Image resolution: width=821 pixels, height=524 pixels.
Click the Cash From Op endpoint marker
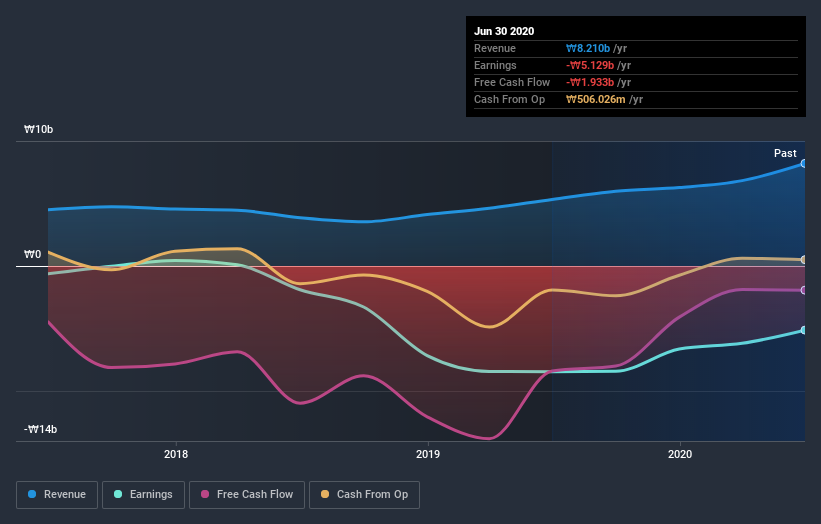coord(804,260)
